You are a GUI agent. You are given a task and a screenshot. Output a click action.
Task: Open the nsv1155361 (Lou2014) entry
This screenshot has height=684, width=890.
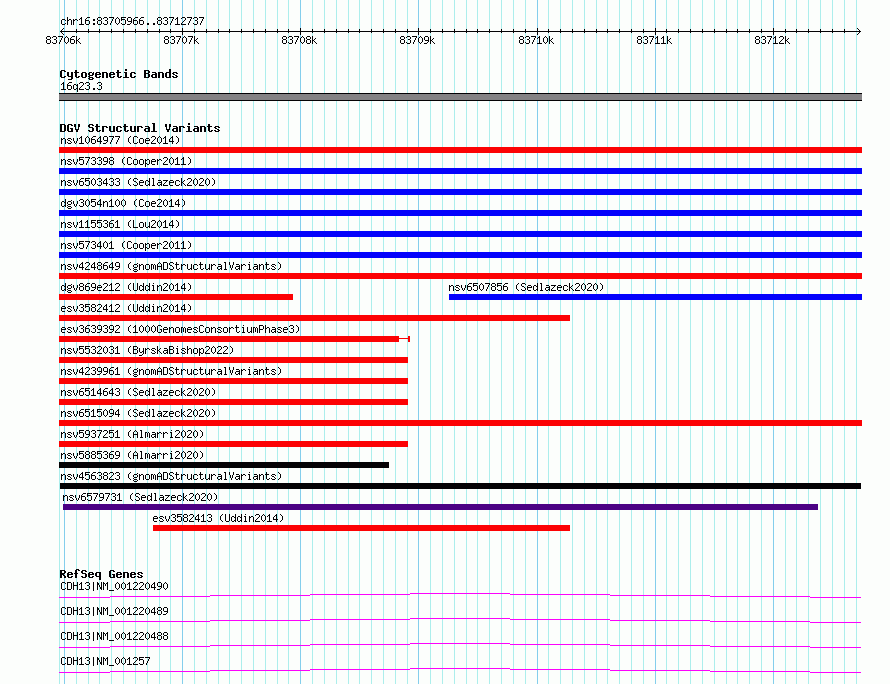[120, 224]
